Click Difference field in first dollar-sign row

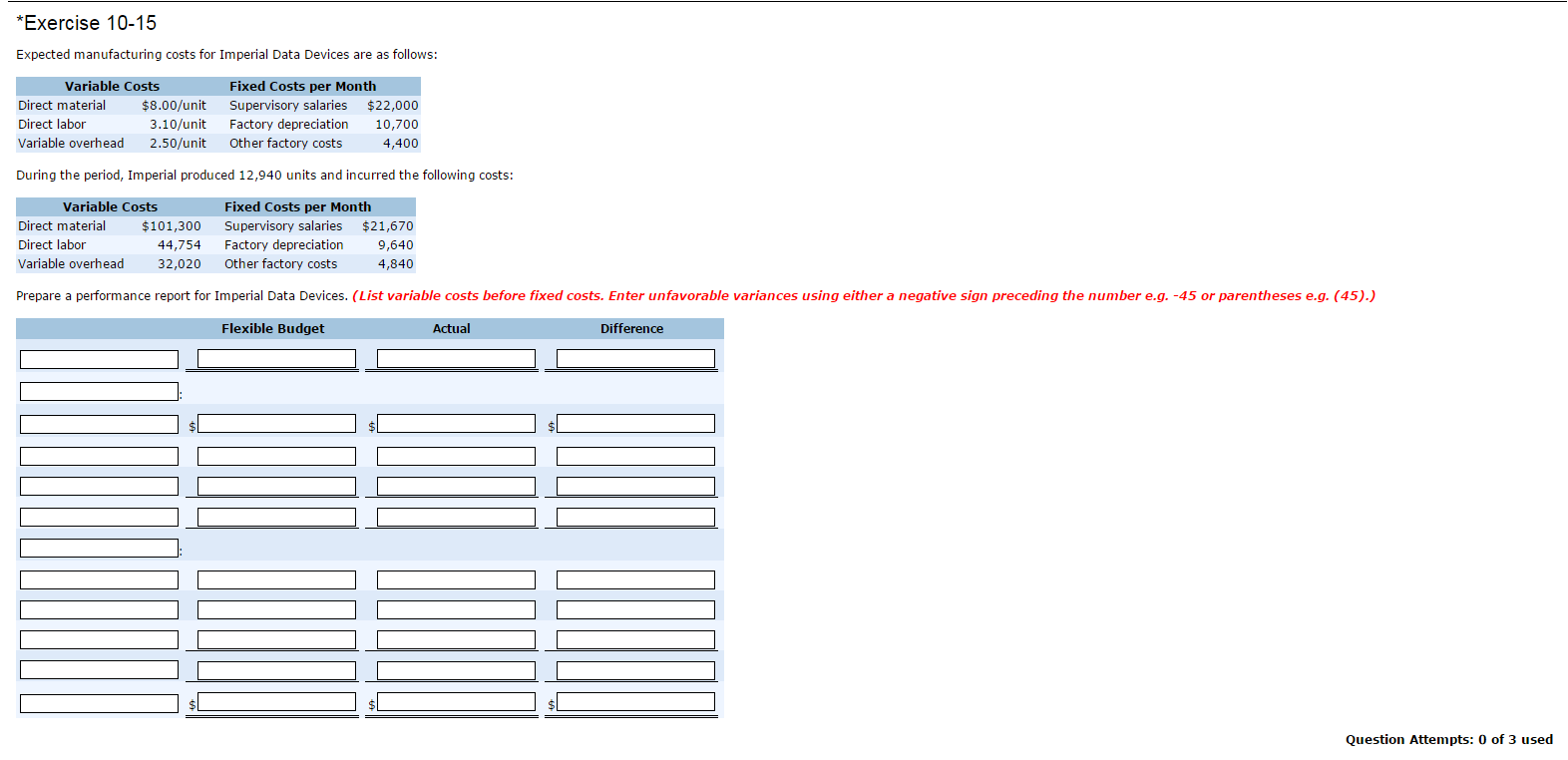tap(635, 424)
